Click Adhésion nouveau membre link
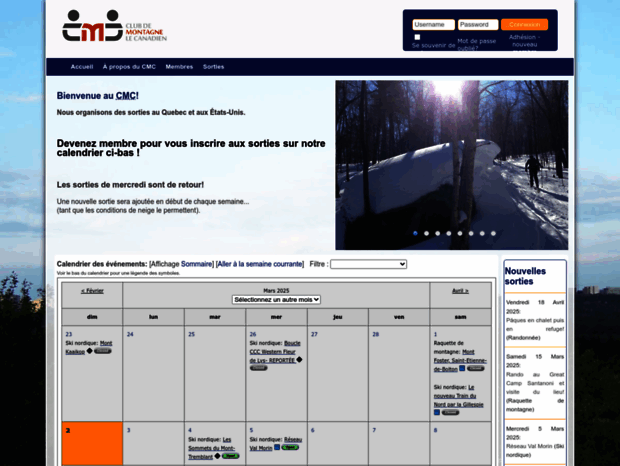620x466 pixels. point(524,43)
